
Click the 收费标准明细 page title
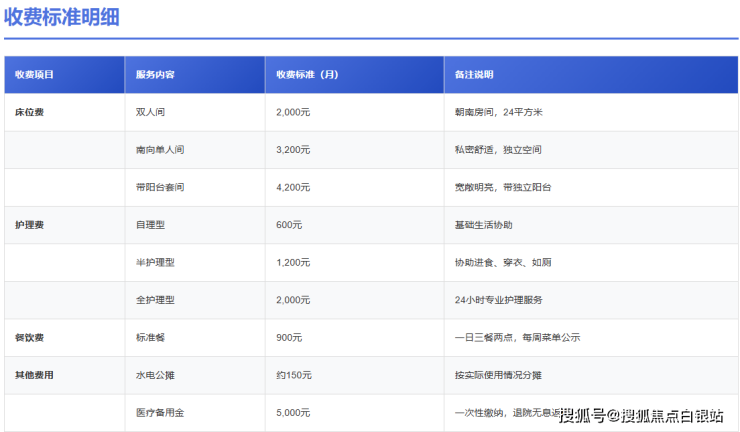[x=63, y=17]
